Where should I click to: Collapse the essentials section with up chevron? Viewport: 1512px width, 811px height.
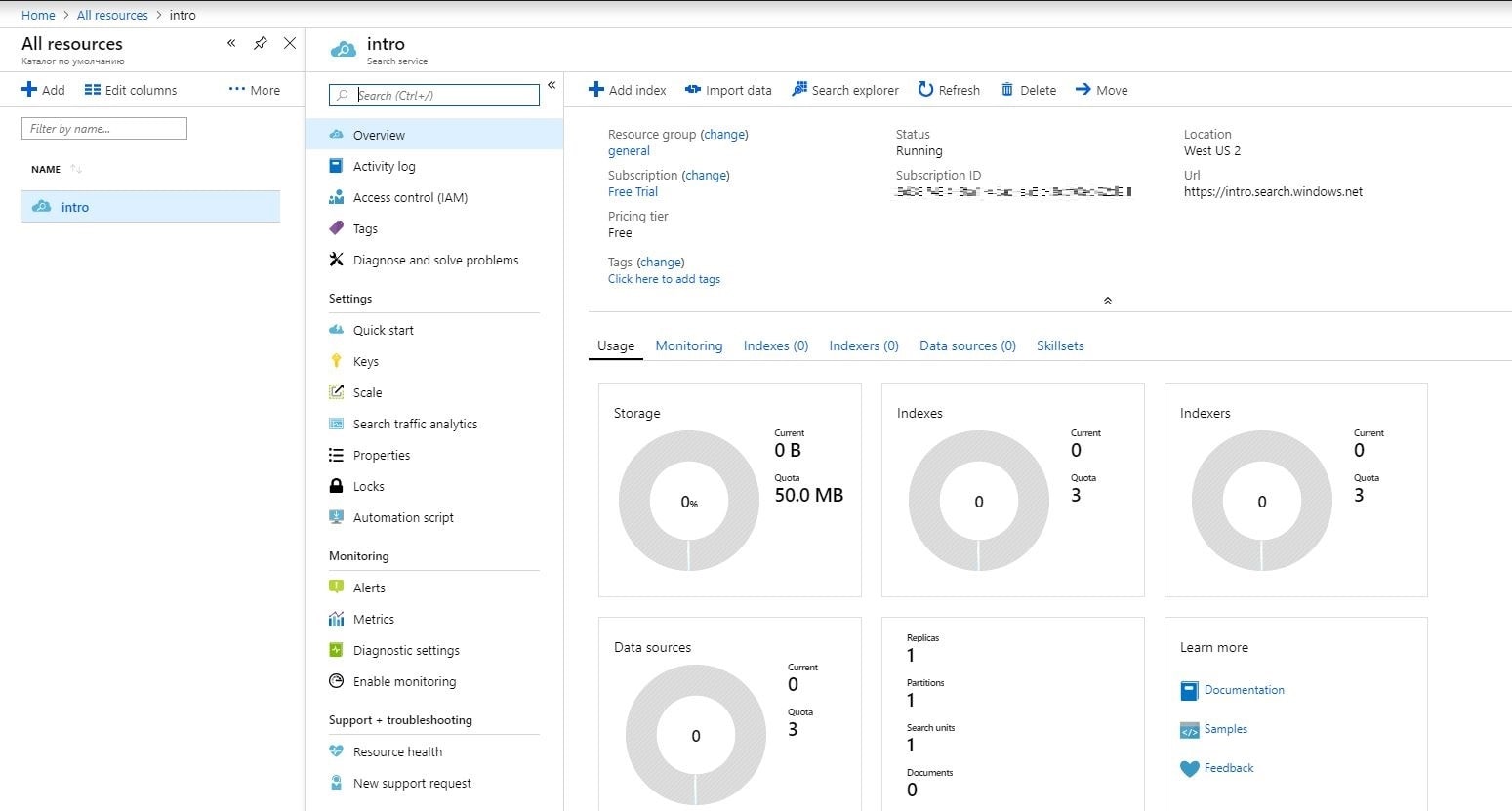click(x=1107, y=301)
